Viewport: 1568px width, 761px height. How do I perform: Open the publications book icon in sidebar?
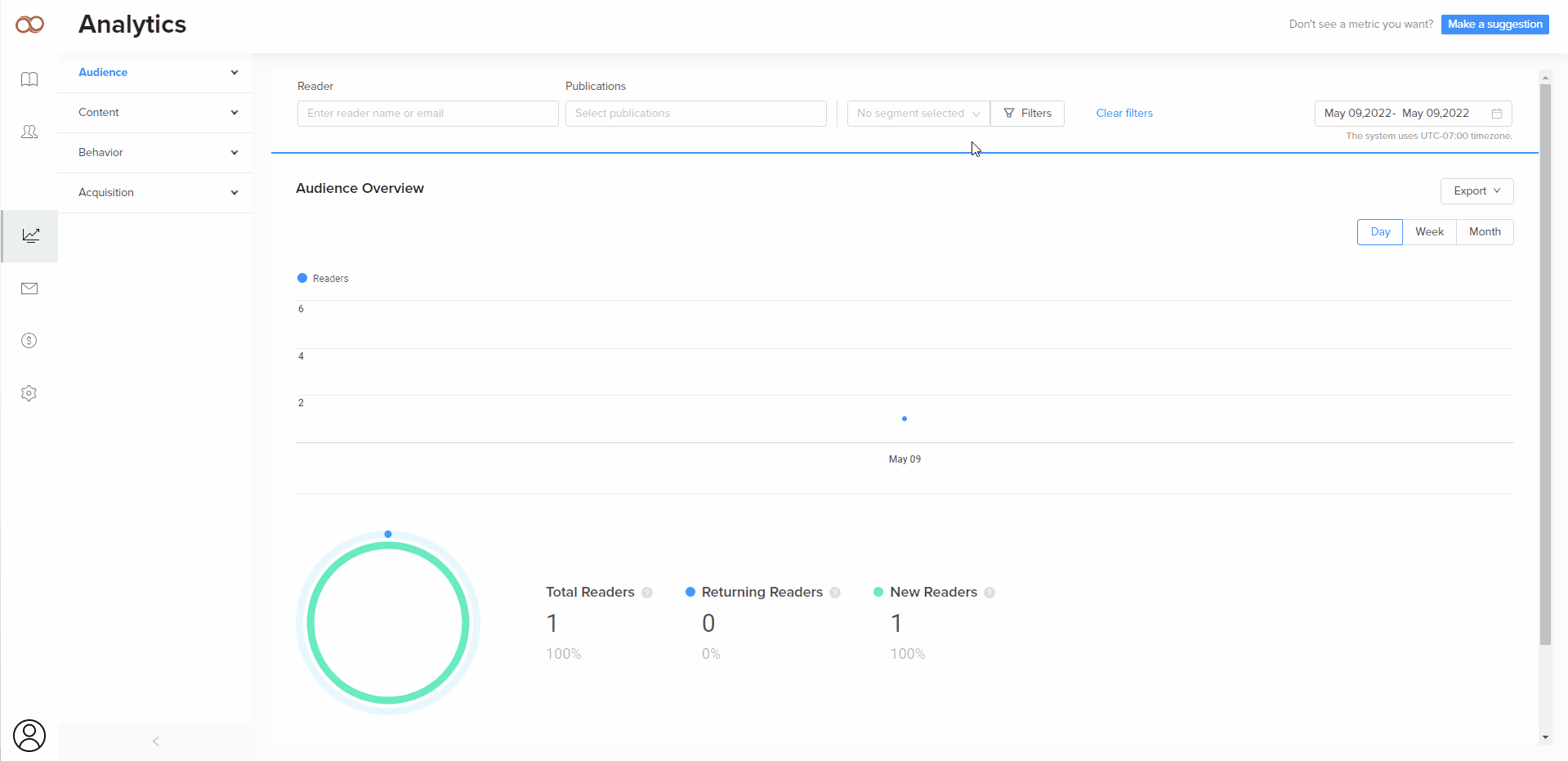[29, 79]
